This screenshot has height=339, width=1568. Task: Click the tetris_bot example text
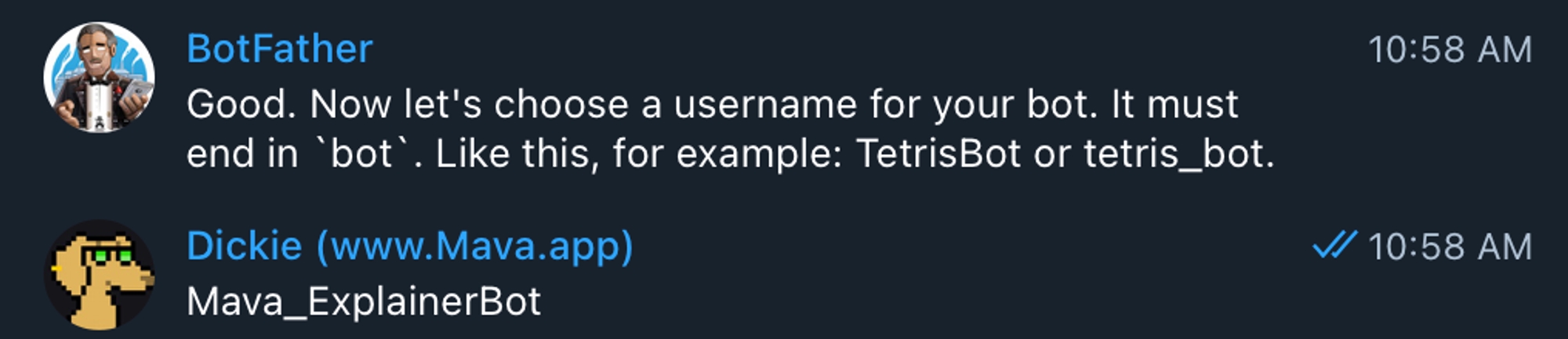tap(1178, 153)
